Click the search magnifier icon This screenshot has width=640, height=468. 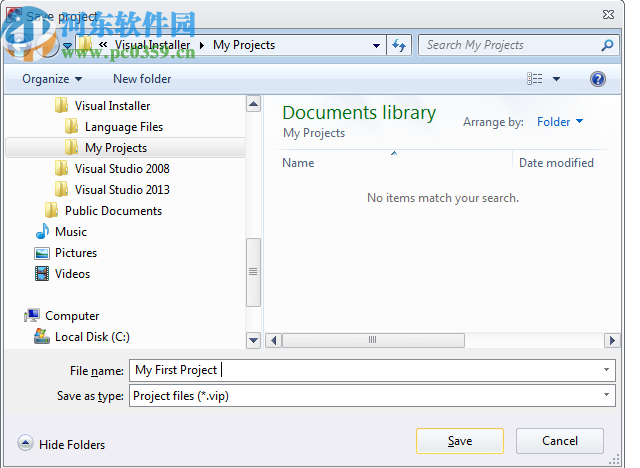(607, 45)
